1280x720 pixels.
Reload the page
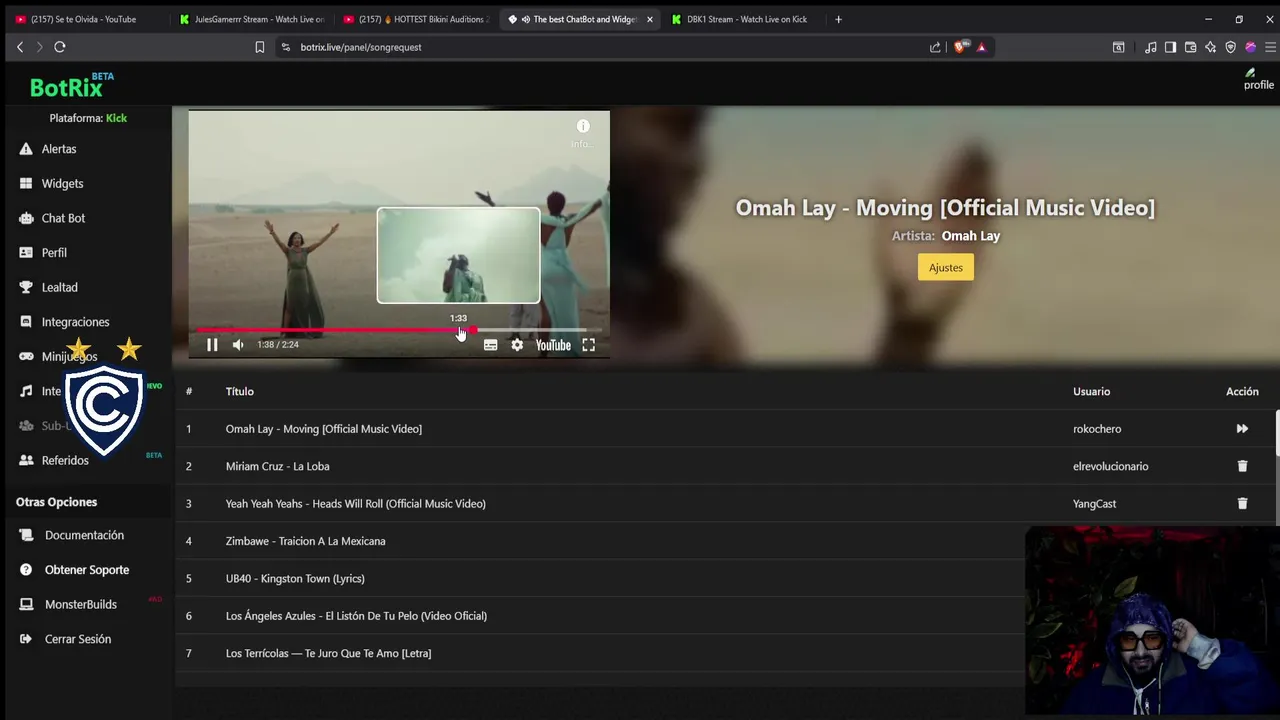60,47
